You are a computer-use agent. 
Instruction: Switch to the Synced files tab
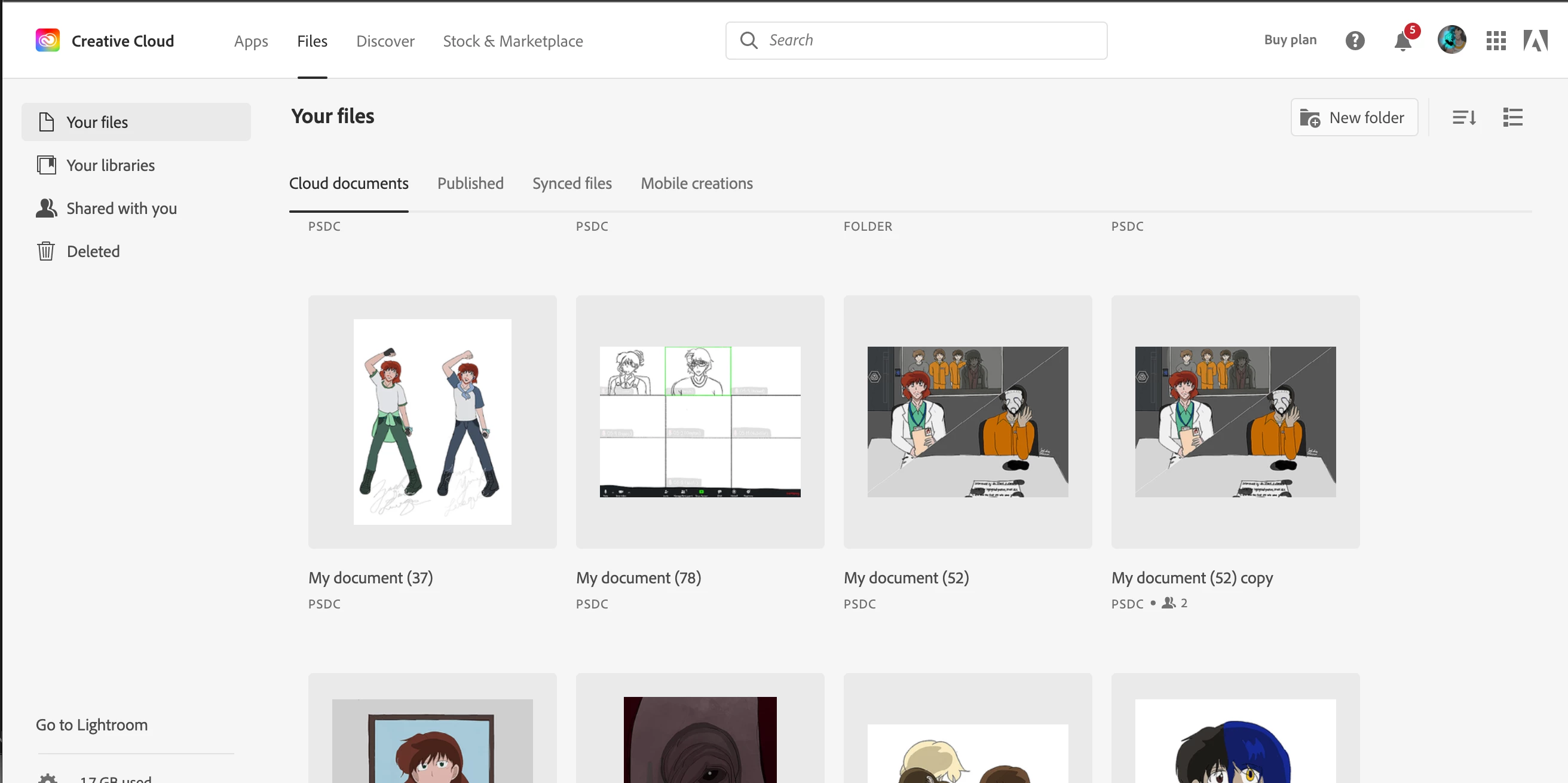(x=571, y=183)
